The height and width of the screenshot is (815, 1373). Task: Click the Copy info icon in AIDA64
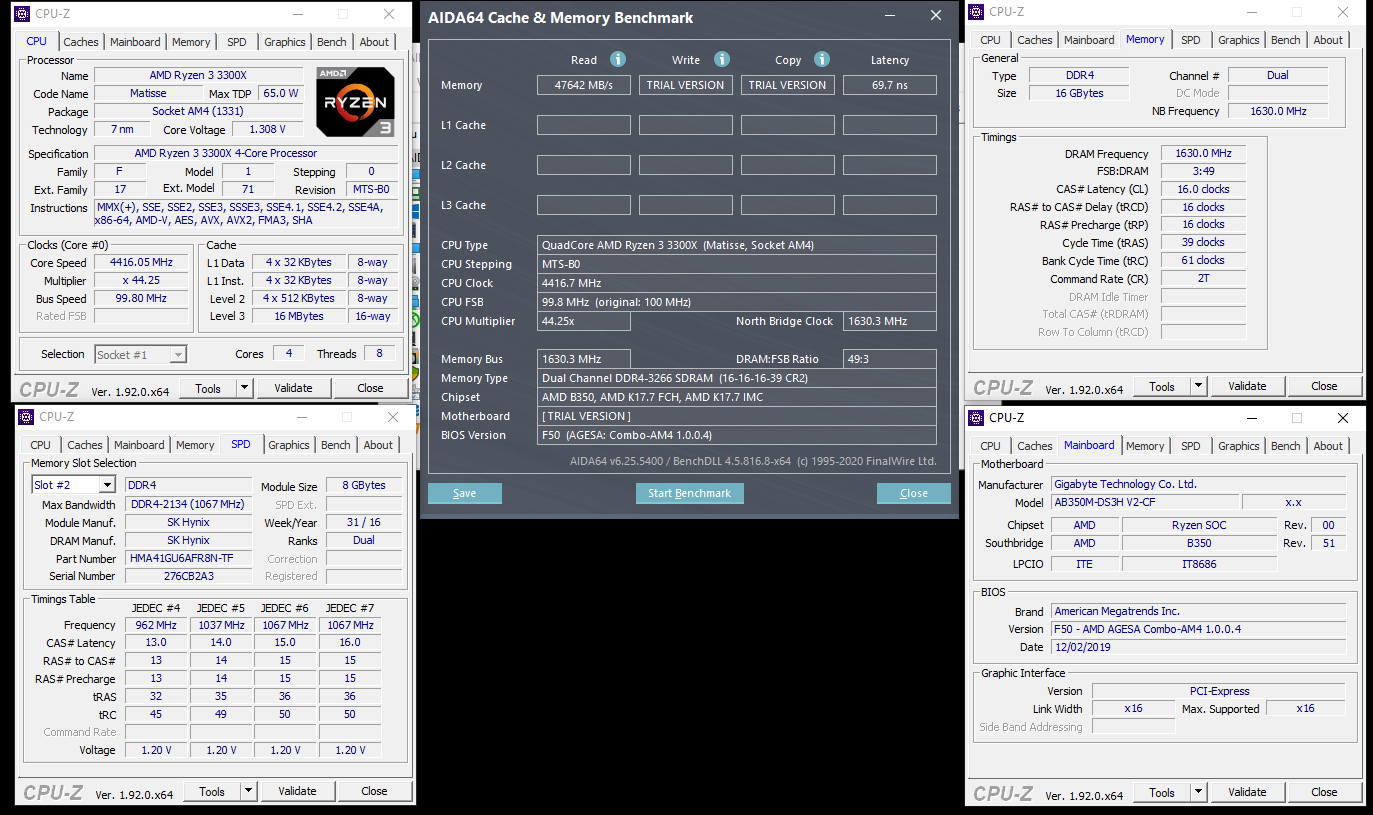(x=822, y=59)
